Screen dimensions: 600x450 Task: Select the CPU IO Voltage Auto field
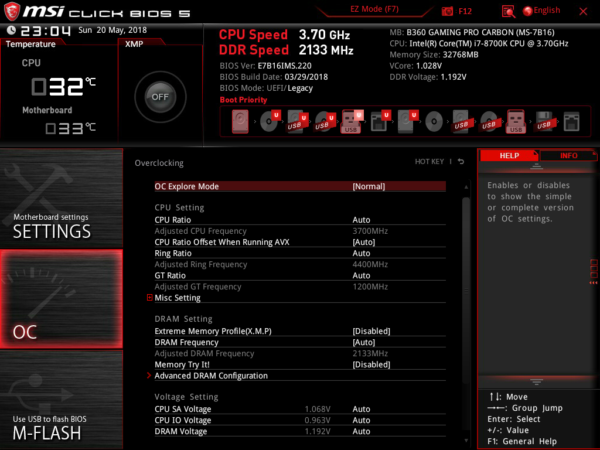point(361,420)
